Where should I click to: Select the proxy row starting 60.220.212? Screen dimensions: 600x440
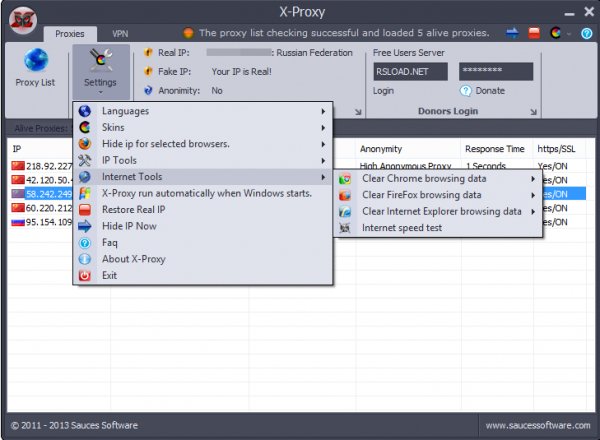42,208
